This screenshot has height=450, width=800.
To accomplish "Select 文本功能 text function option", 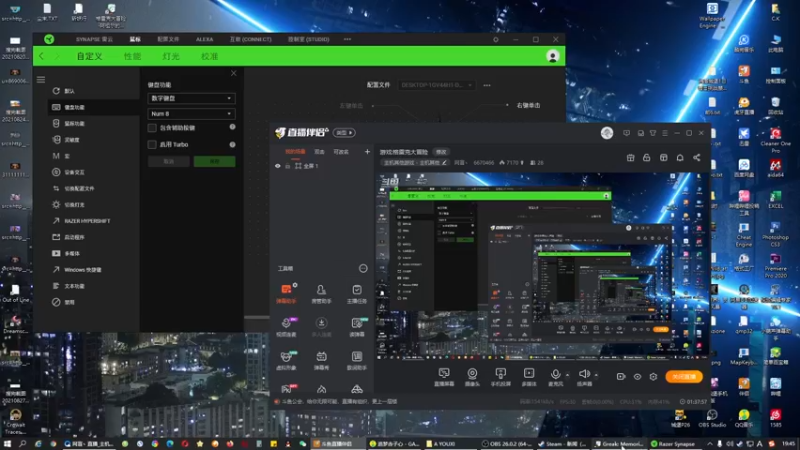I will (x=74, y=286).
